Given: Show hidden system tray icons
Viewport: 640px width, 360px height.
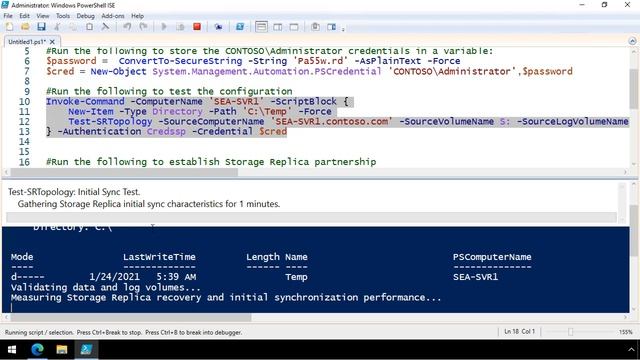Looking at the screenshot, I should click(x=631, y=350).
